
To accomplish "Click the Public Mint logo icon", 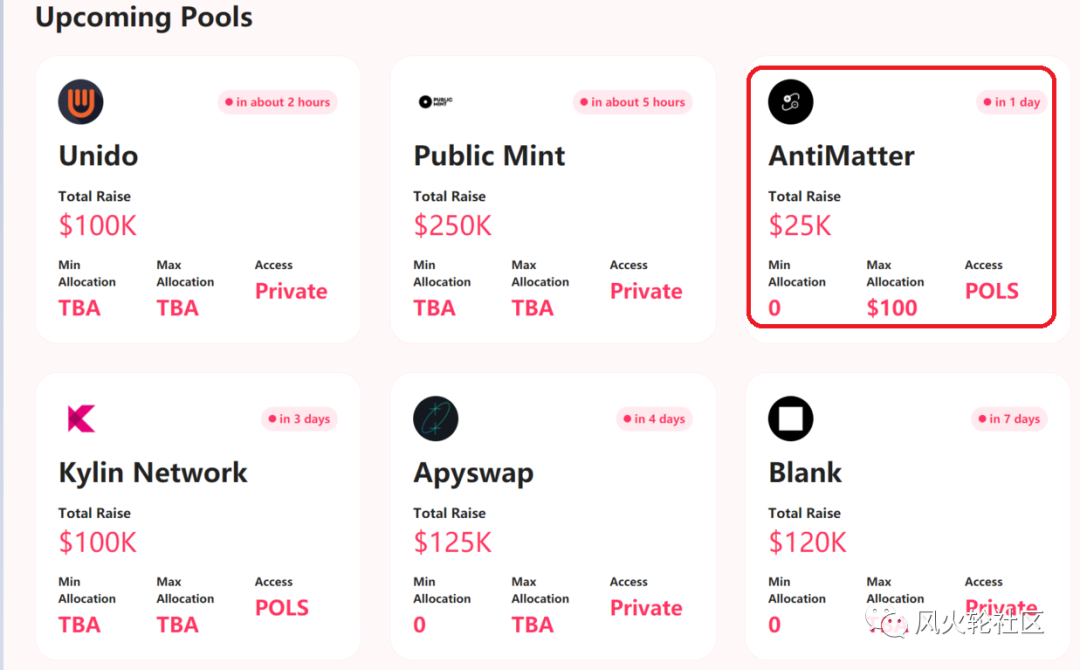I will point(436,102).
